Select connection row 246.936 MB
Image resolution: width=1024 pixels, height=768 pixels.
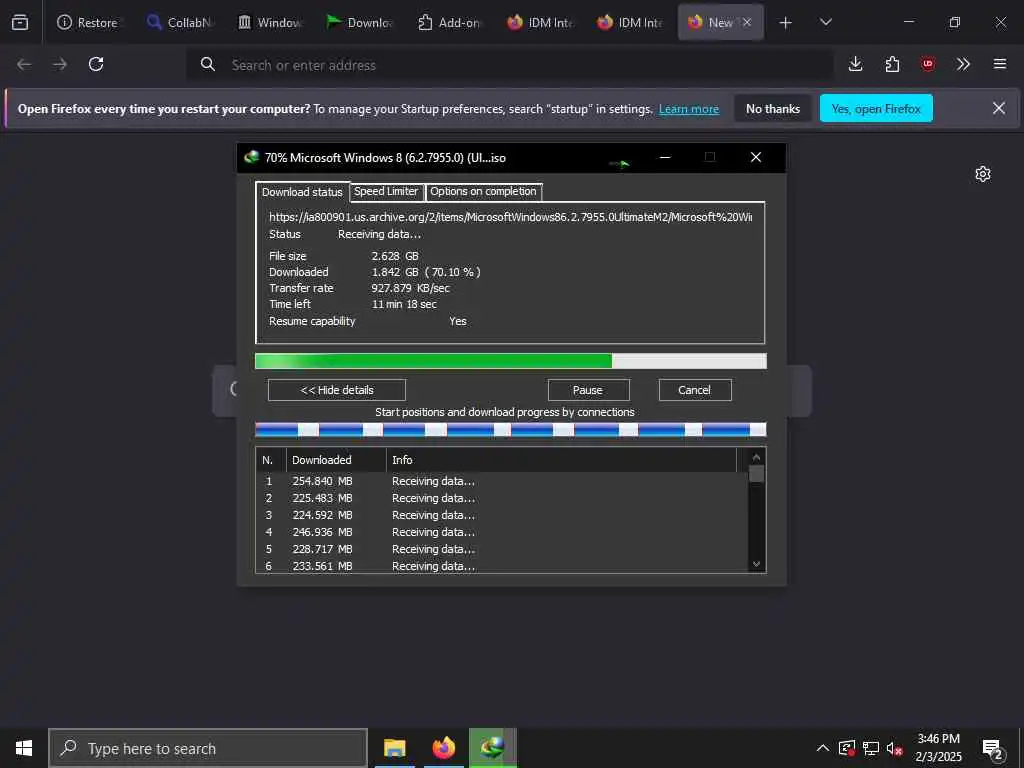pyautogui.click(x=502, y=532)
